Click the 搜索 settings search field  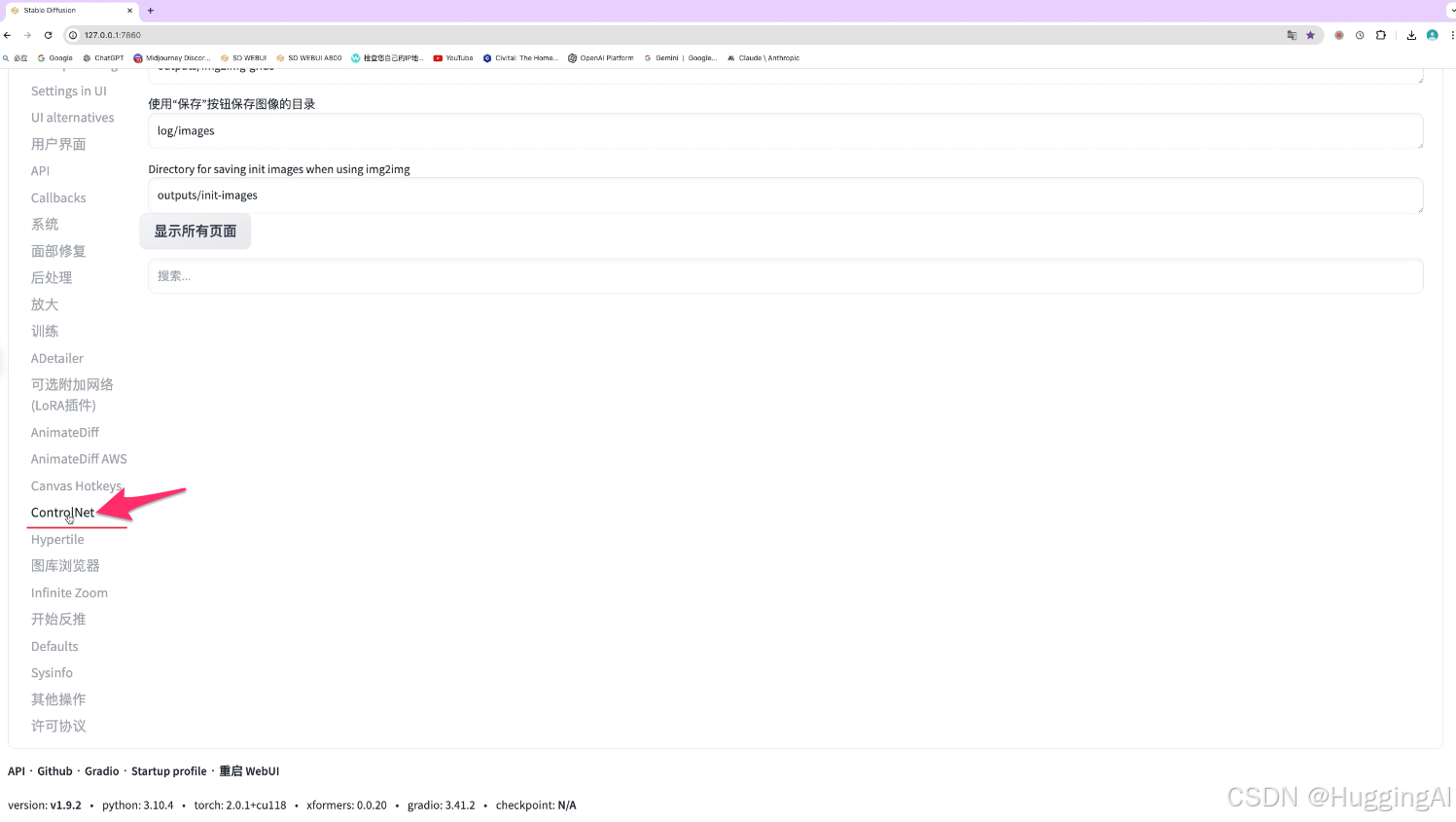pos(786,276)
